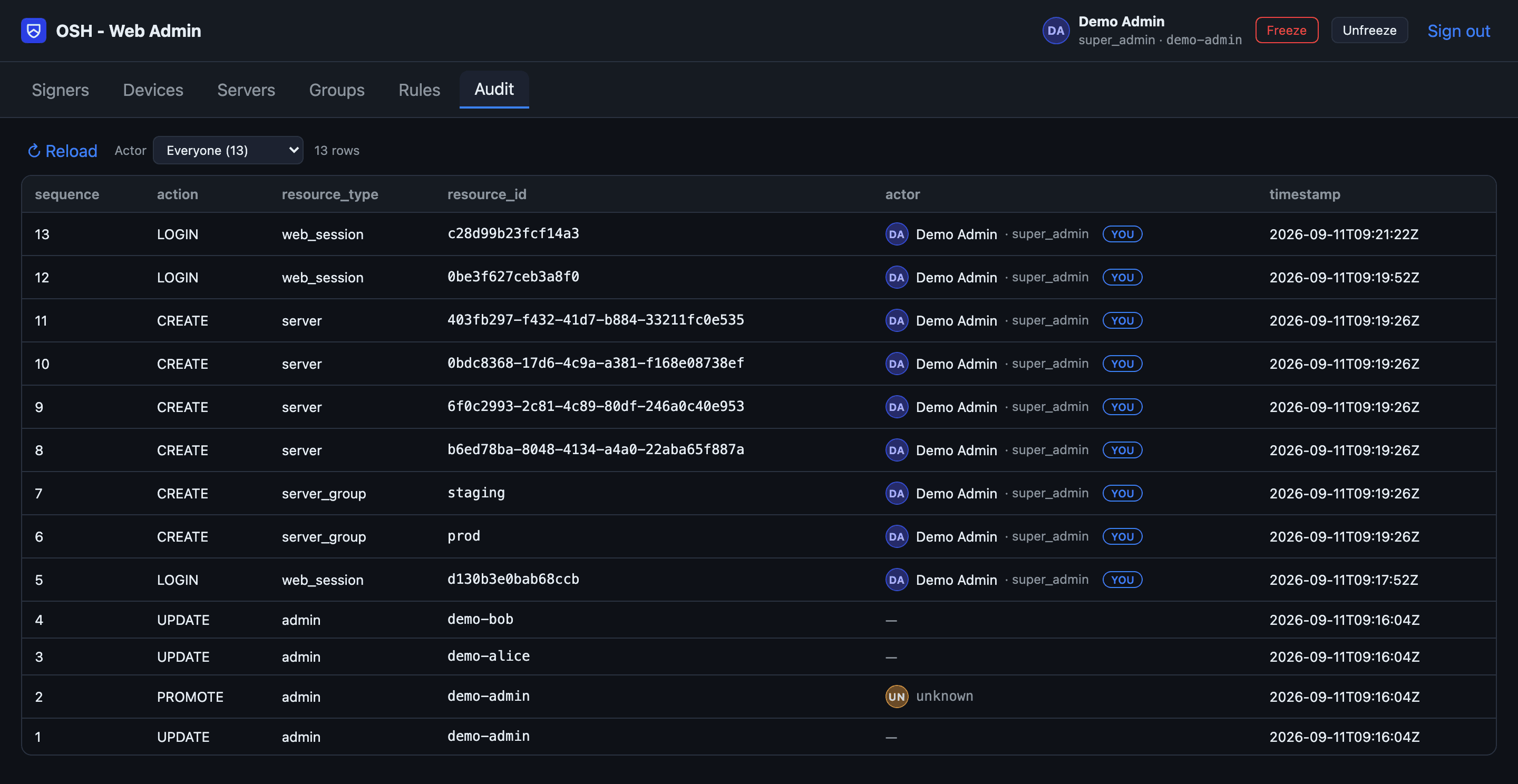Click the OSH shield logo icon

pyautogui.click(x=34, y=31)
